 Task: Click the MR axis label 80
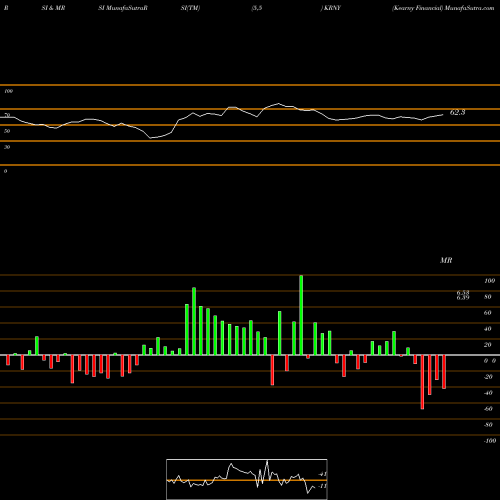tap(488, 297)
